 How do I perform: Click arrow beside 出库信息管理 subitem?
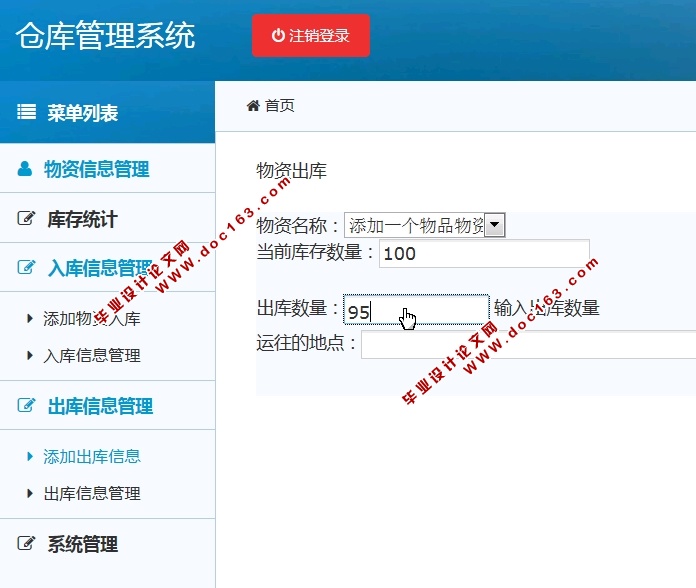(30, 493)
